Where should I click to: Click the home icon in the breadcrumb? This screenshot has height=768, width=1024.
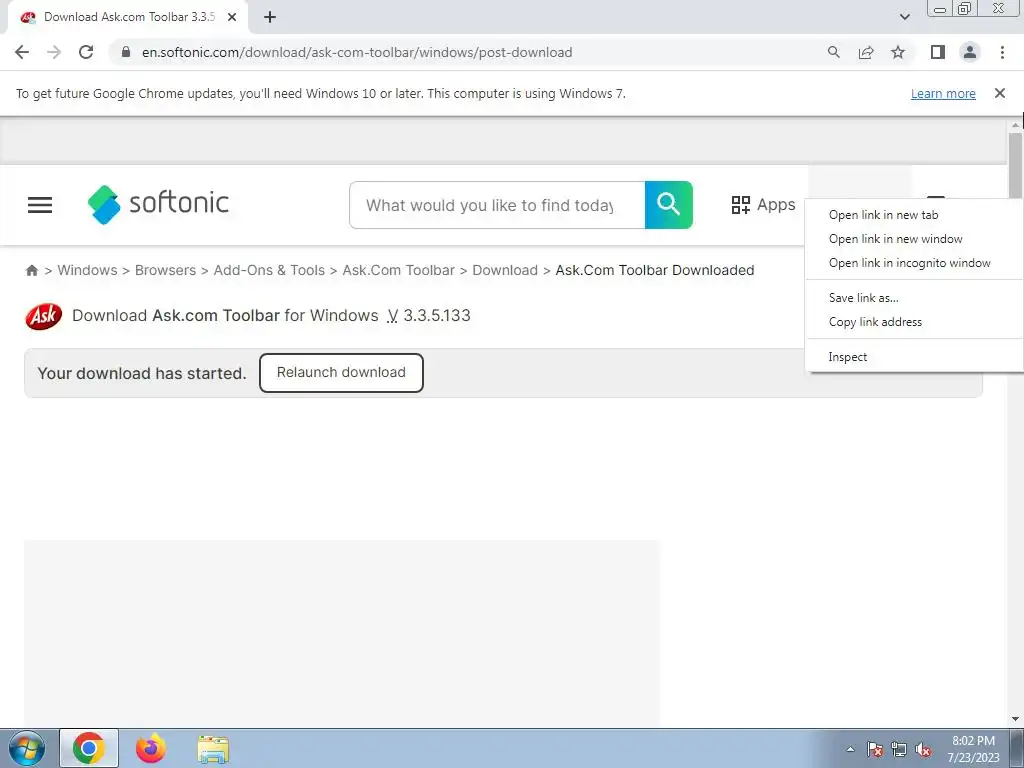pyautogui.click(x=31, y=270)
